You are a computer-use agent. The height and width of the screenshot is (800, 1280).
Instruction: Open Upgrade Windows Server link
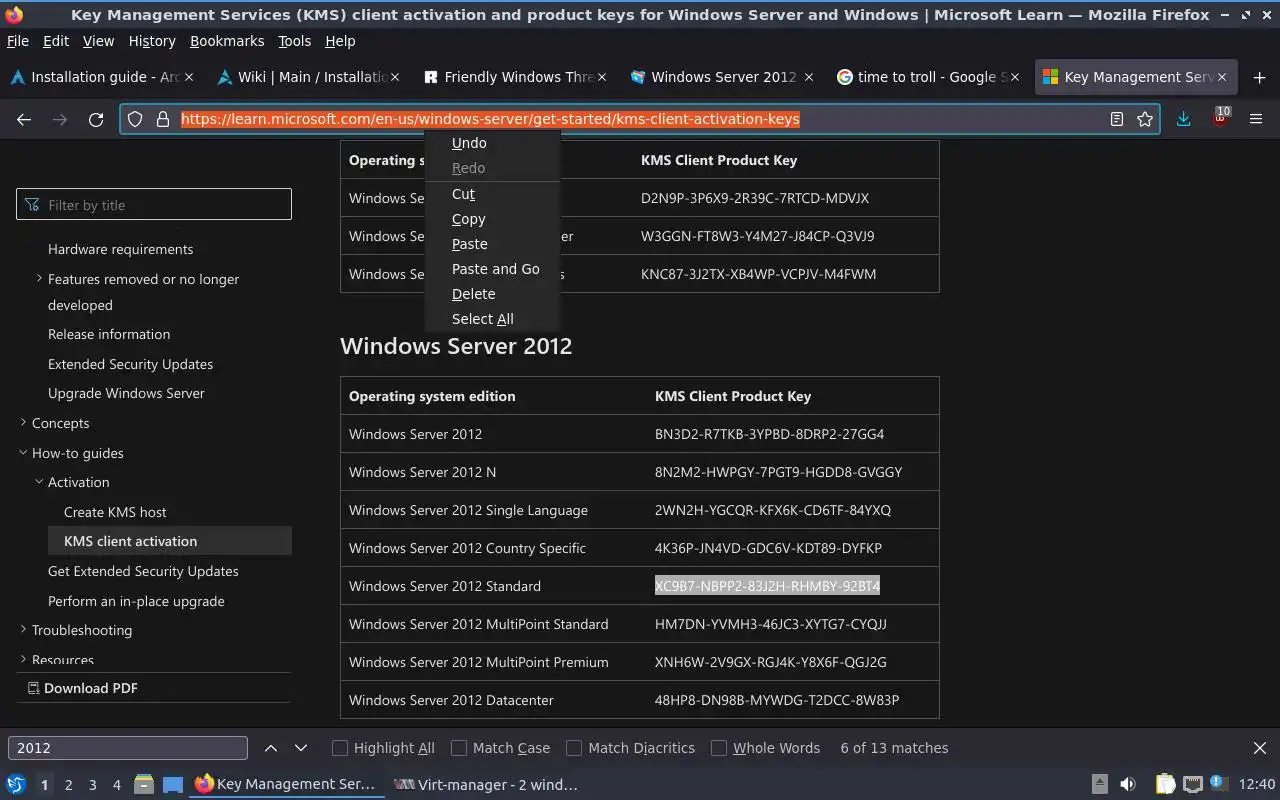click(x=126, y=393)
